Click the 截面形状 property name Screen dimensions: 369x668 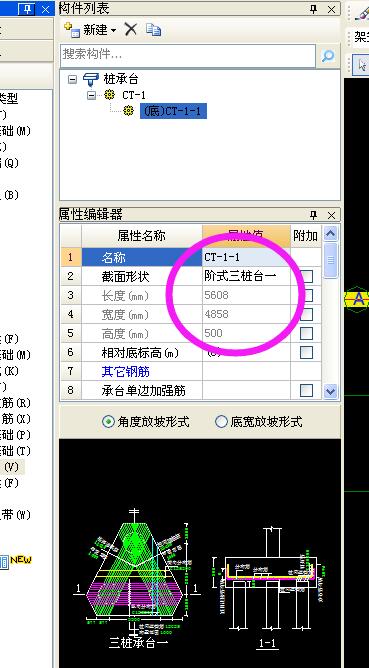pos(125,276)
